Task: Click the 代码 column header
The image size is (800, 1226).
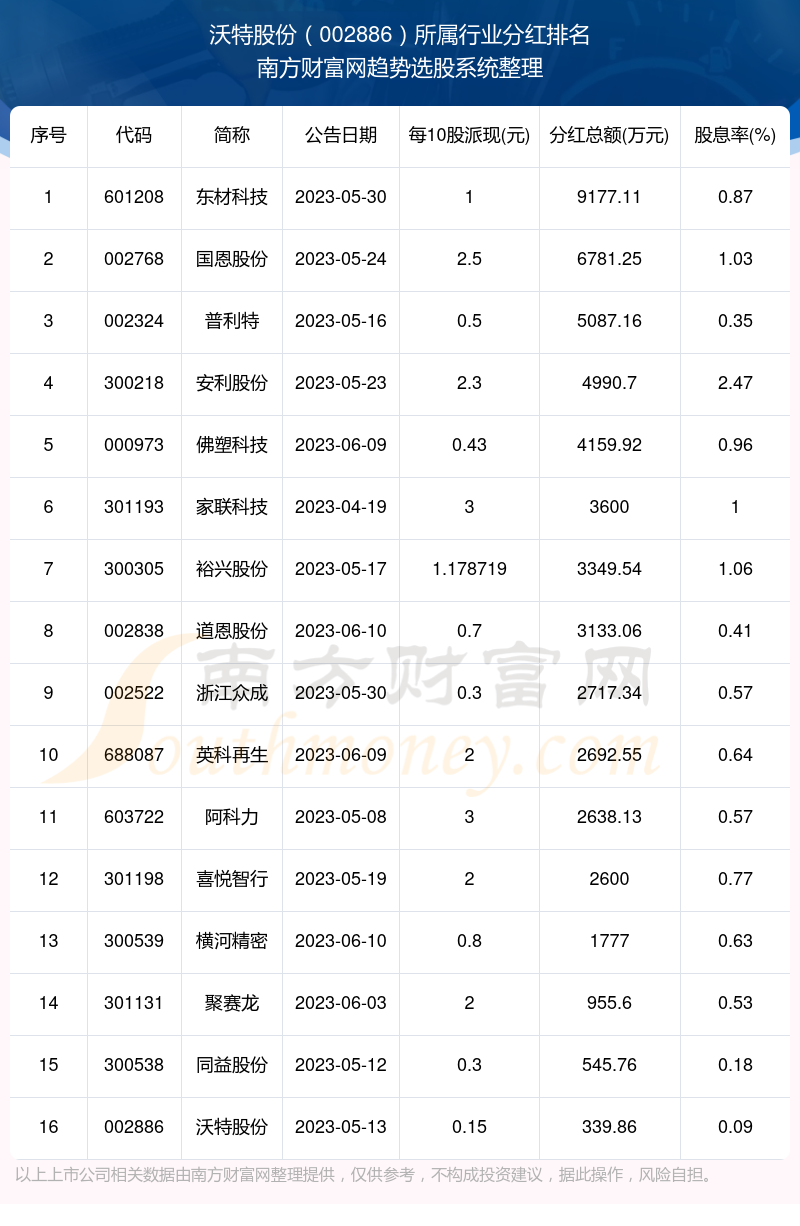Action: 134,135
